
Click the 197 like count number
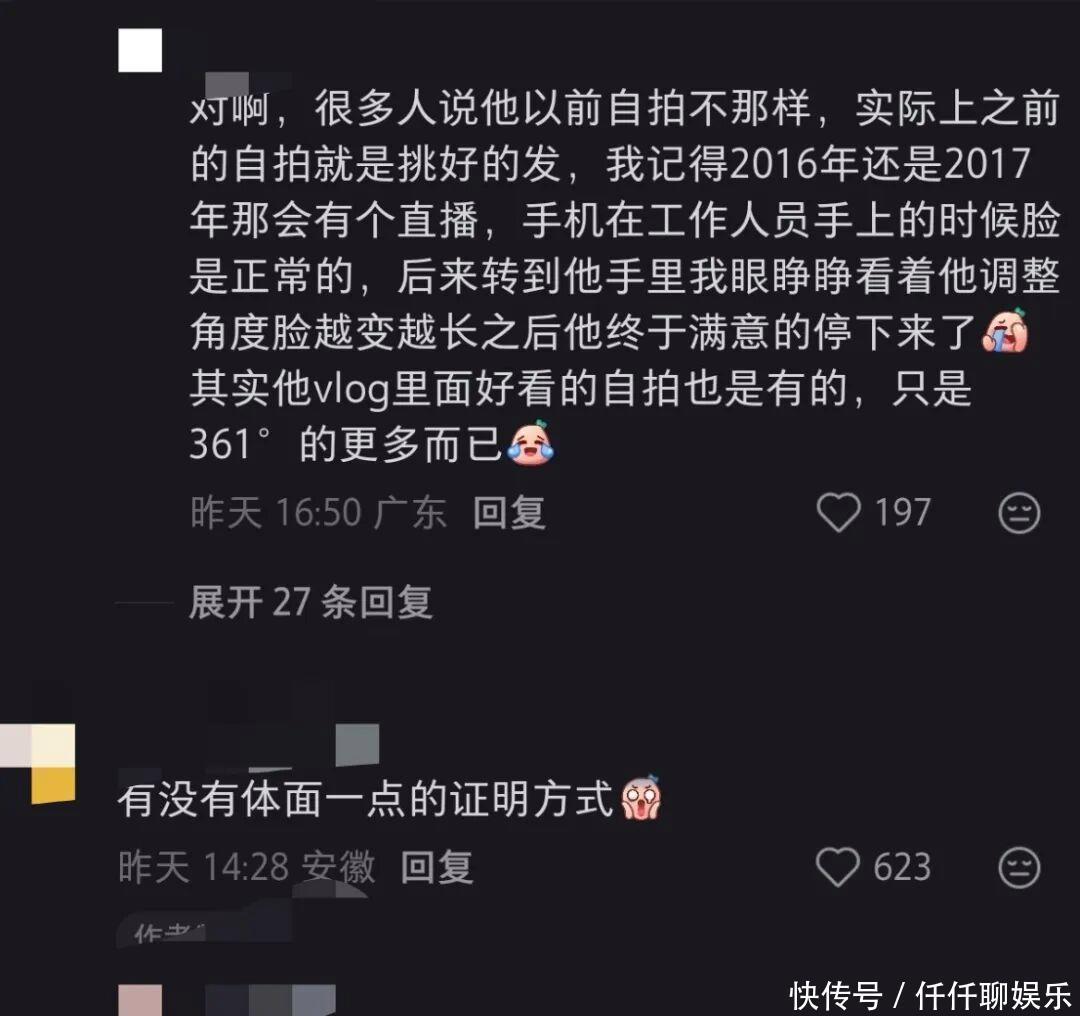(x=902, y=512)
